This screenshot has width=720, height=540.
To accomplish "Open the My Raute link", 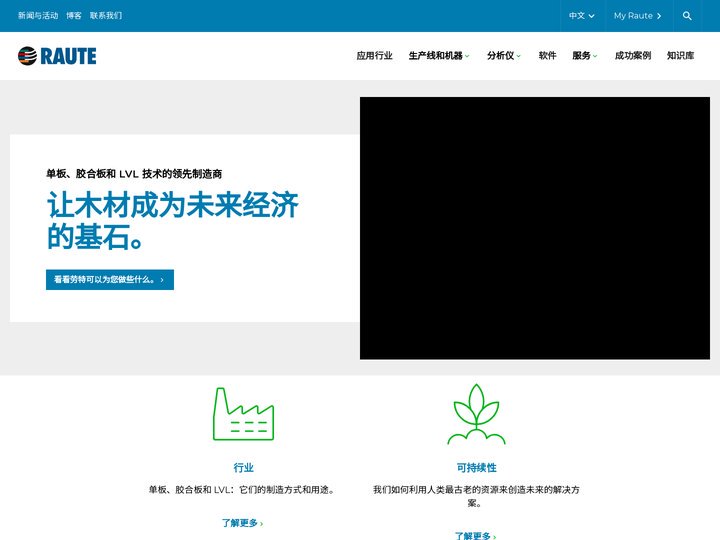I will click(637, 16).
